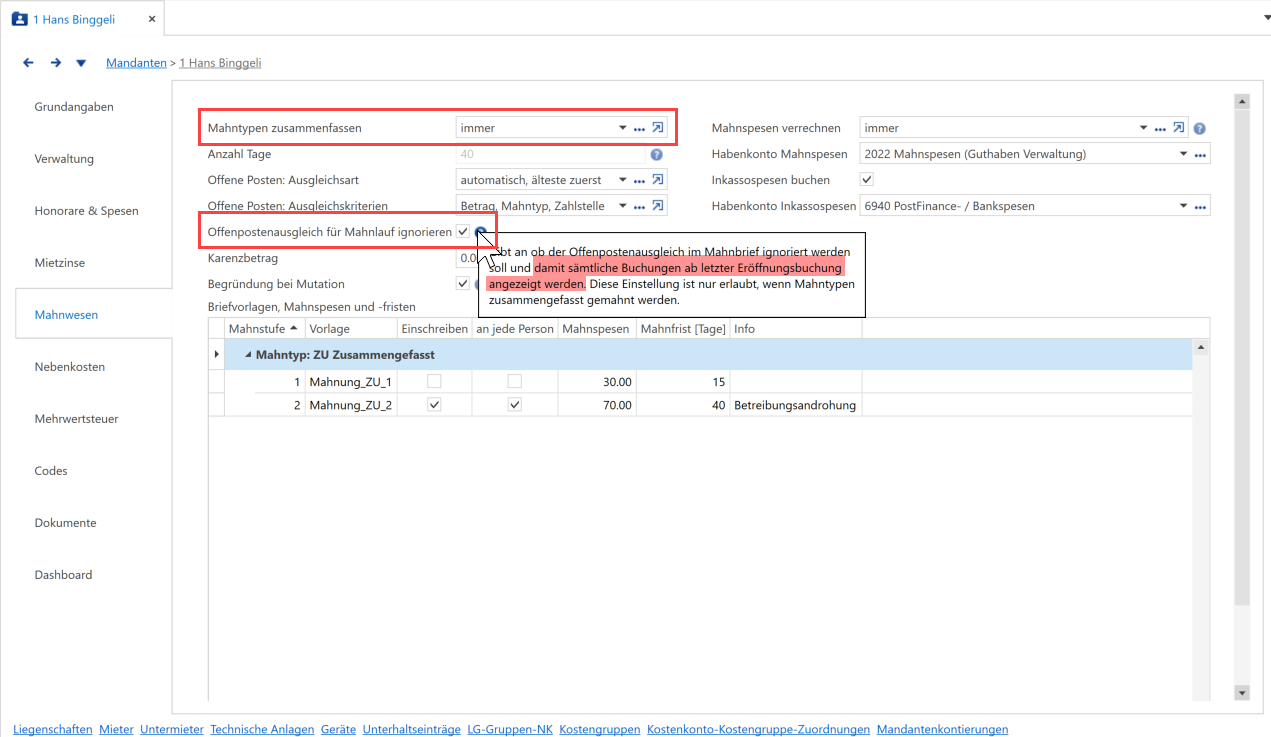1271x737 pixels.
Task: Close the 1 Hans Binggeli tab
Action: tap(150, 19)
